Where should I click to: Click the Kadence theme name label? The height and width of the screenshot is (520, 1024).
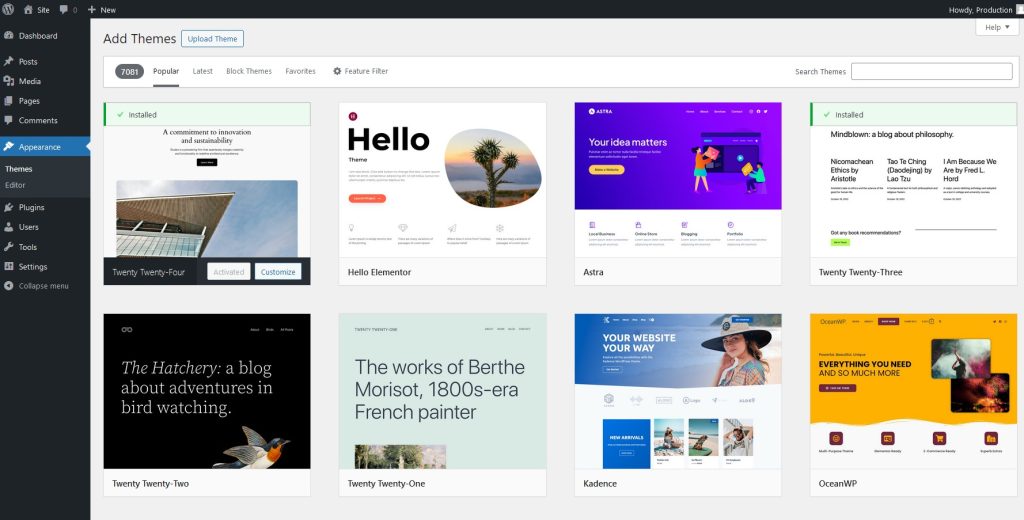pyautogui.click(x=600, y=483)
